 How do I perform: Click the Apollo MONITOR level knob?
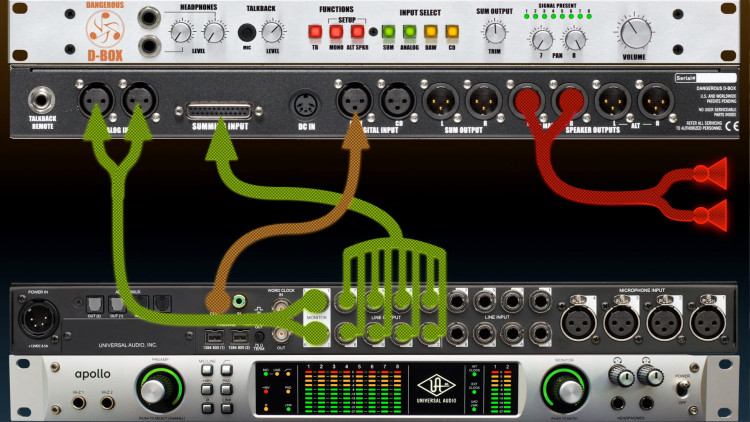click(x=564, y=389)
